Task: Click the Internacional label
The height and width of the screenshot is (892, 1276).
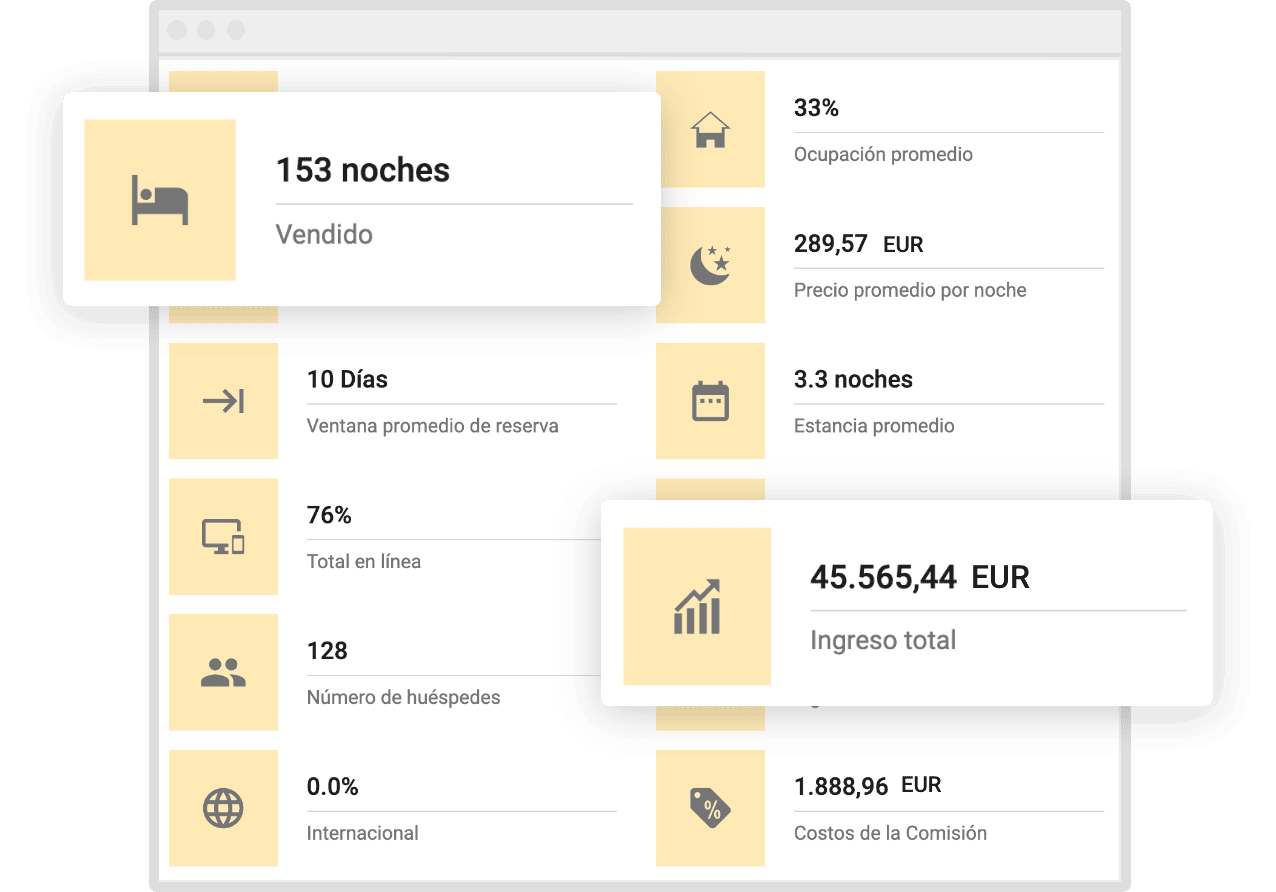Action: (x=362, y=833)
